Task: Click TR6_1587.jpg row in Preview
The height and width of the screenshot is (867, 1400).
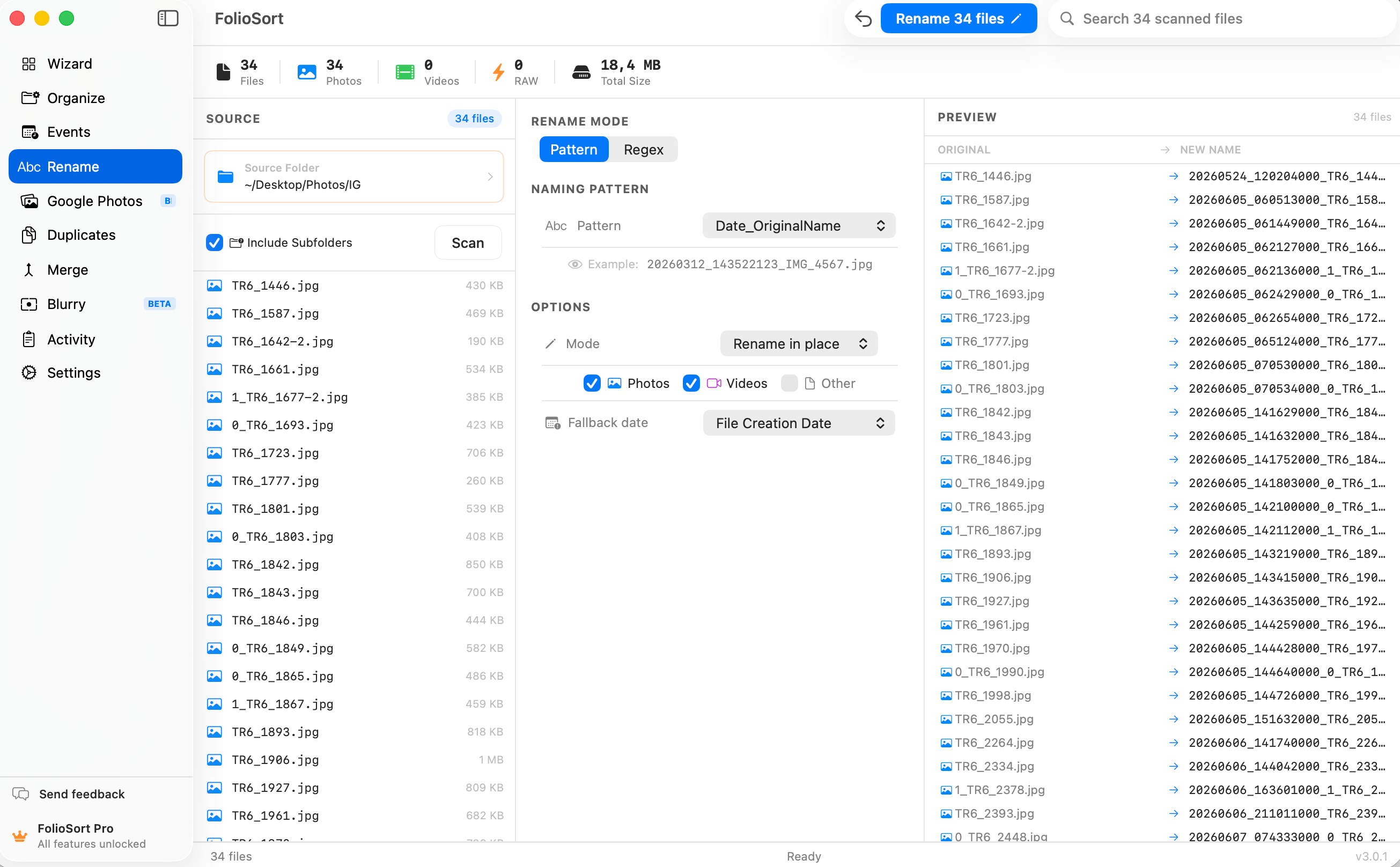Action: click(1162, 200)
